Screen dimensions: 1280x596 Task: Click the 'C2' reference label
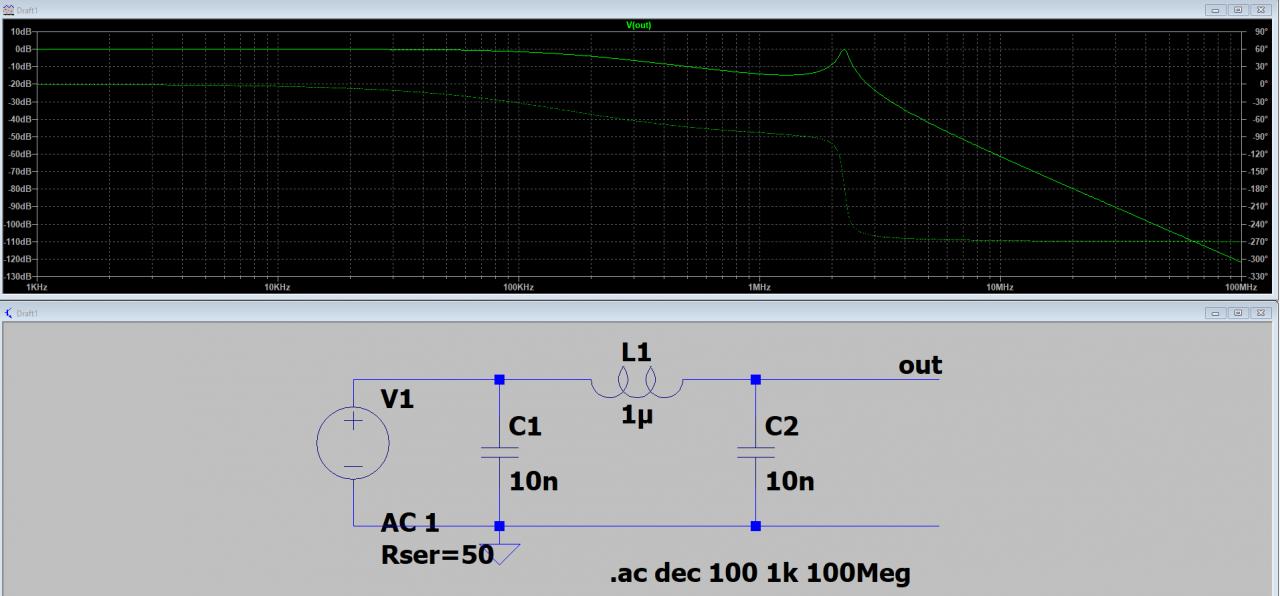click(x=782, y=427)
